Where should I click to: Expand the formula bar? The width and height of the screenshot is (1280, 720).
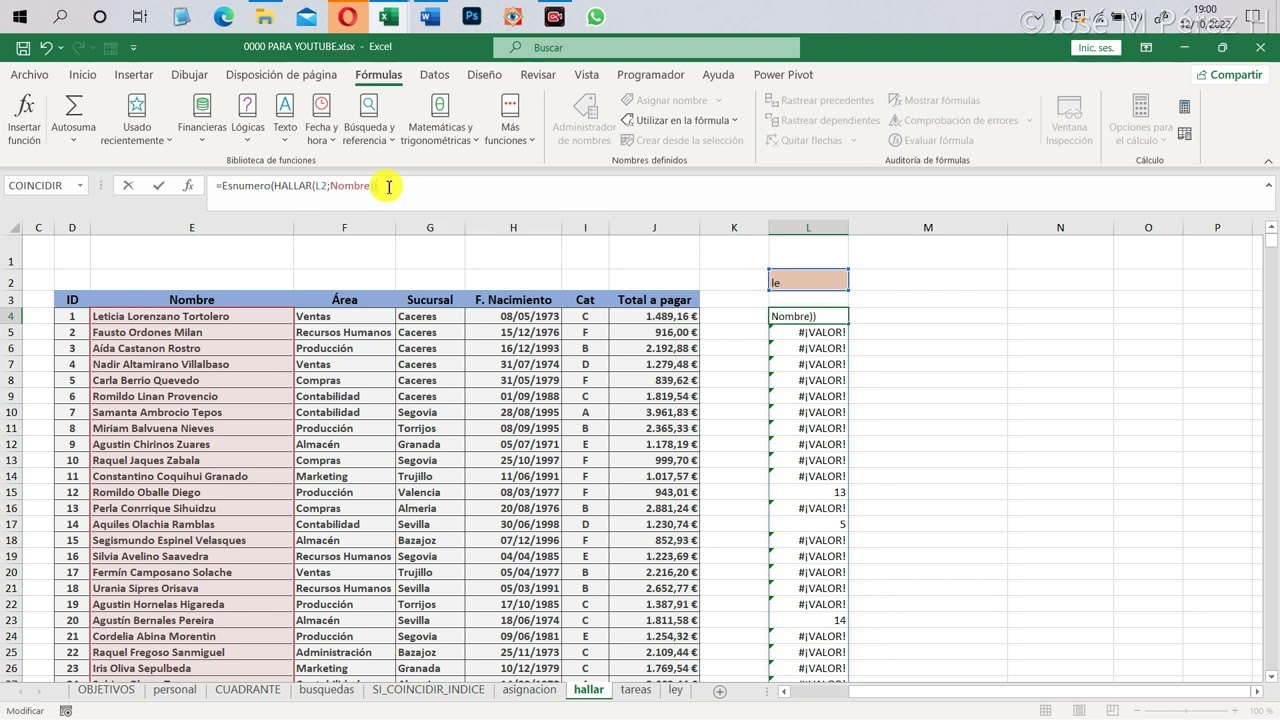click(x=1268, y=185)
